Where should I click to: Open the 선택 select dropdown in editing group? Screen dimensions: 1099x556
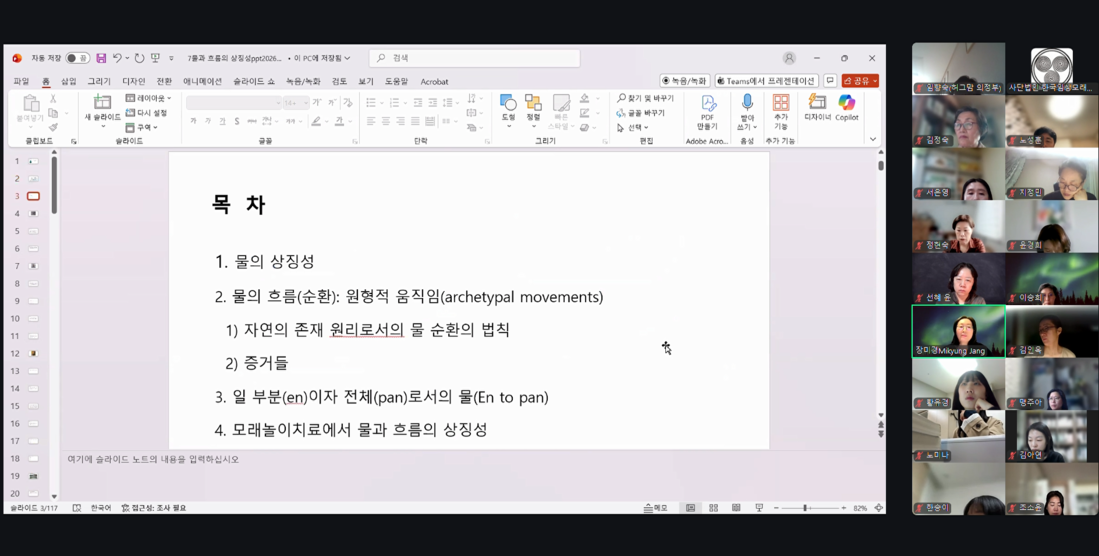coord(632,128)
